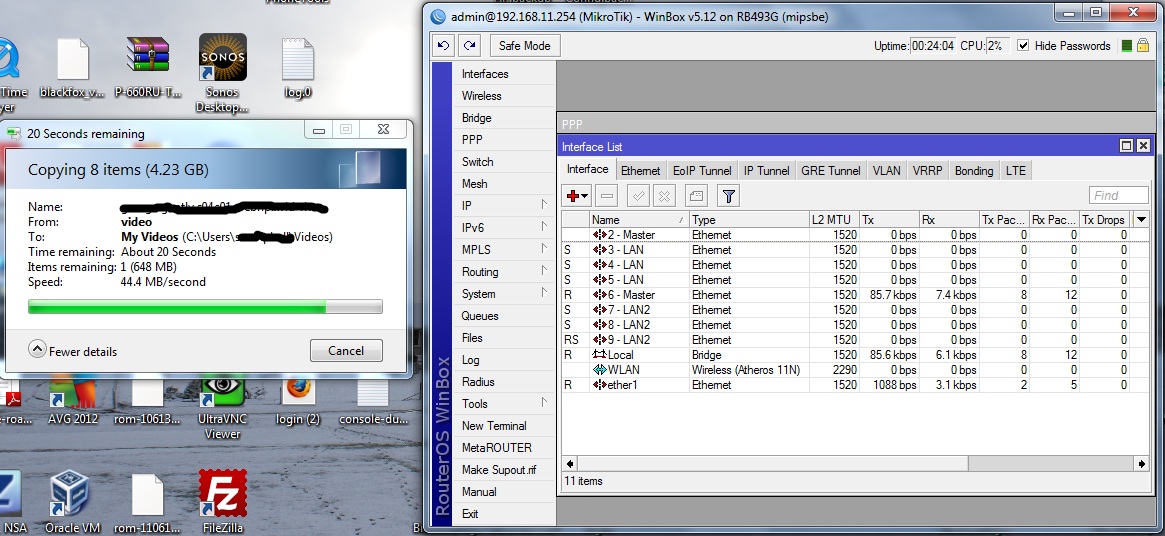Click the Local bridge interface icon

pos(600,355)
